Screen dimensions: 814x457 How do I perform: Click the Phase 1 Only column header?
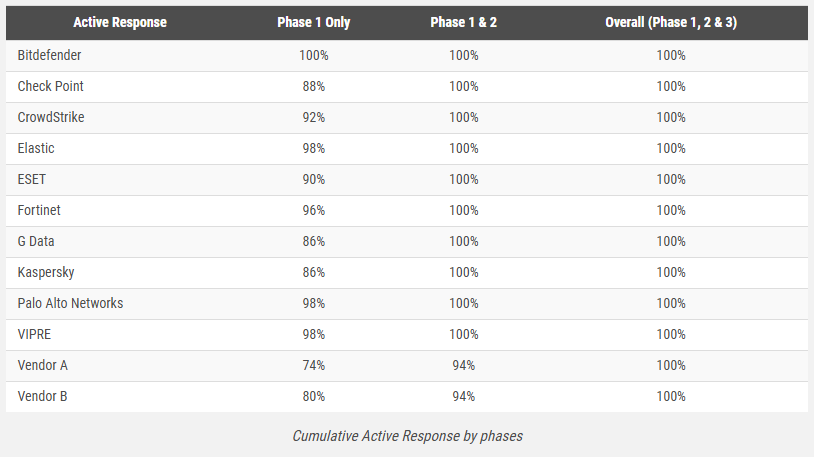pos(314,22)
